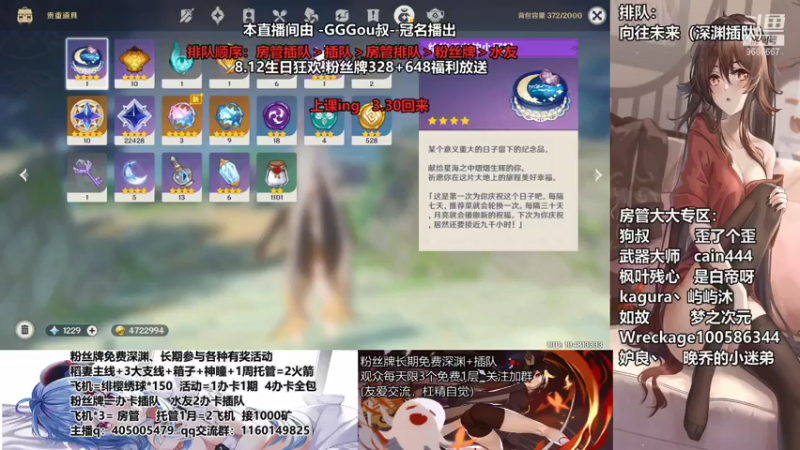Screen dimensions: 800x450
Task: Select the golden lantern item with count 10
Action: click(134, 64)
